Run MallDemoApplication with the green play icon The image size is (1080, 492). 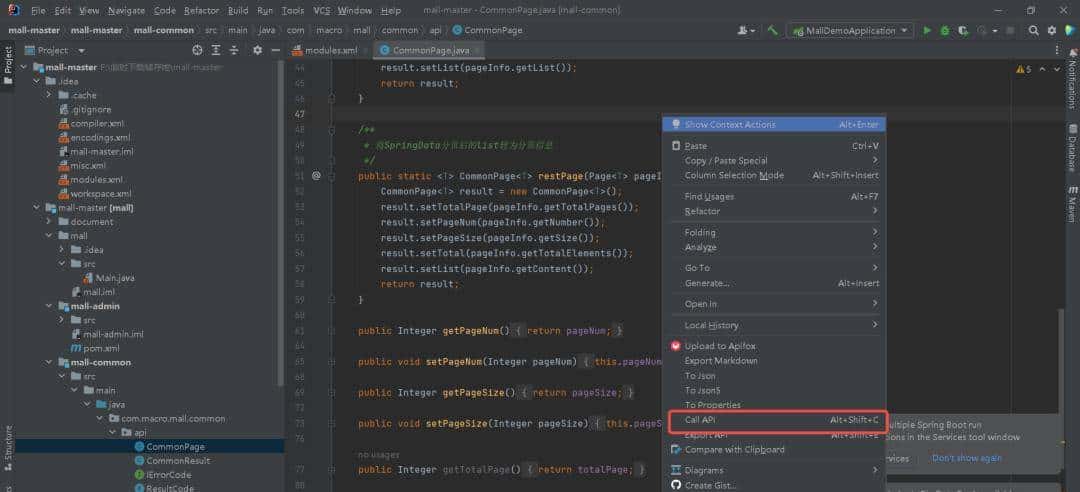(927, 30)
